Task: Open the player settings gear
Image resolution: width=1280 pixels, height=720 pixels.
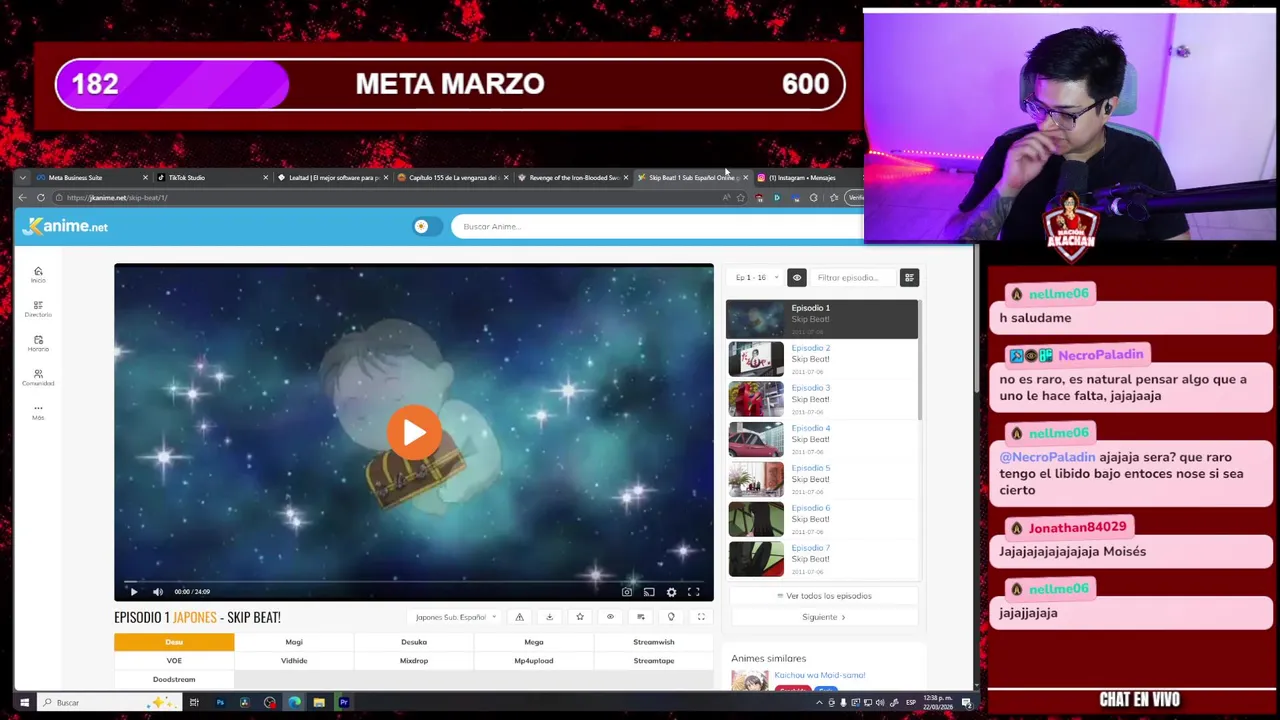Action: [x=671, y=592]
